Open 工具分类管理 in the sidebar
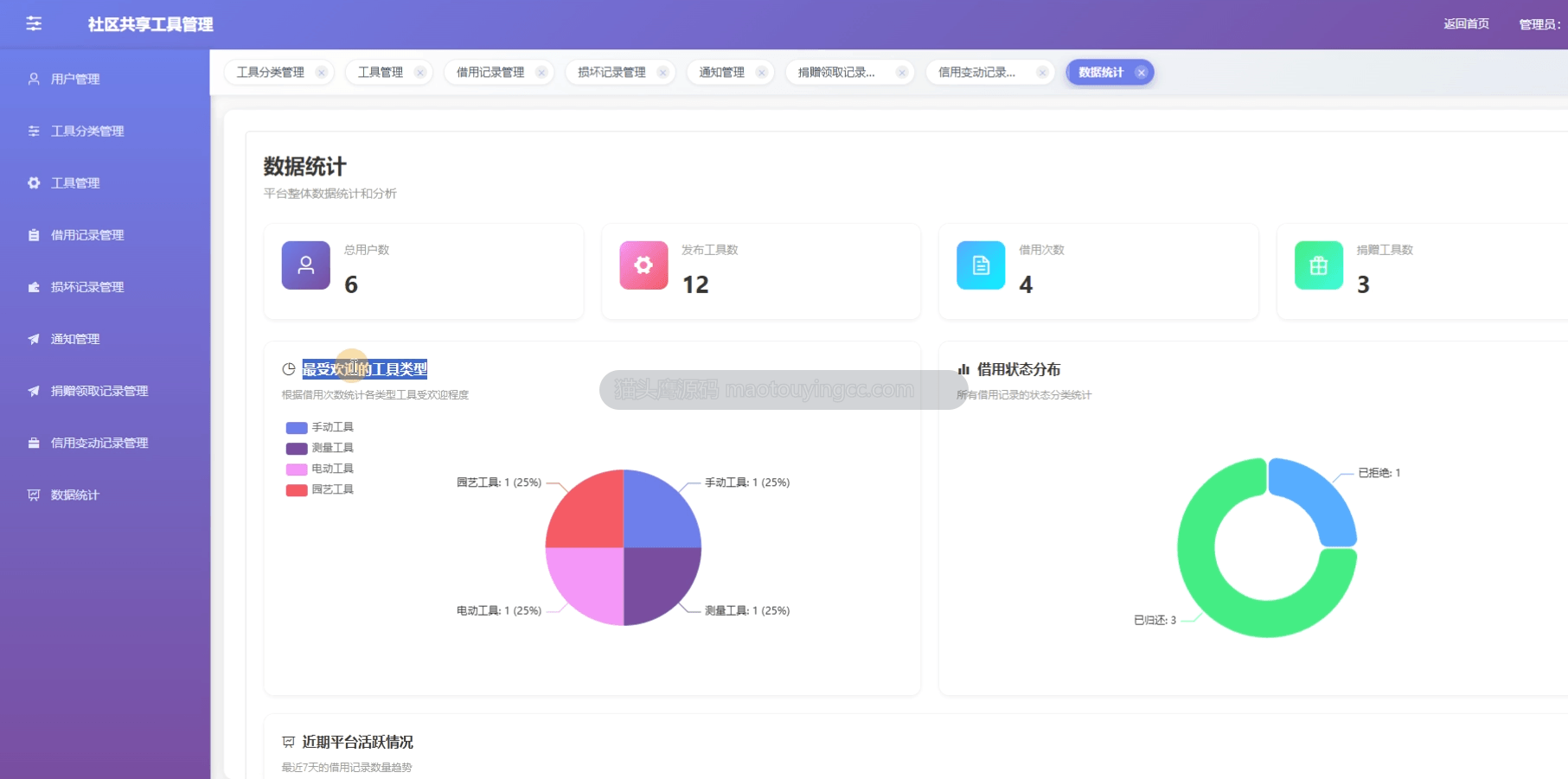Image resolution: width=1568 pixels, height=779 pixels. [x=105, y=131]
